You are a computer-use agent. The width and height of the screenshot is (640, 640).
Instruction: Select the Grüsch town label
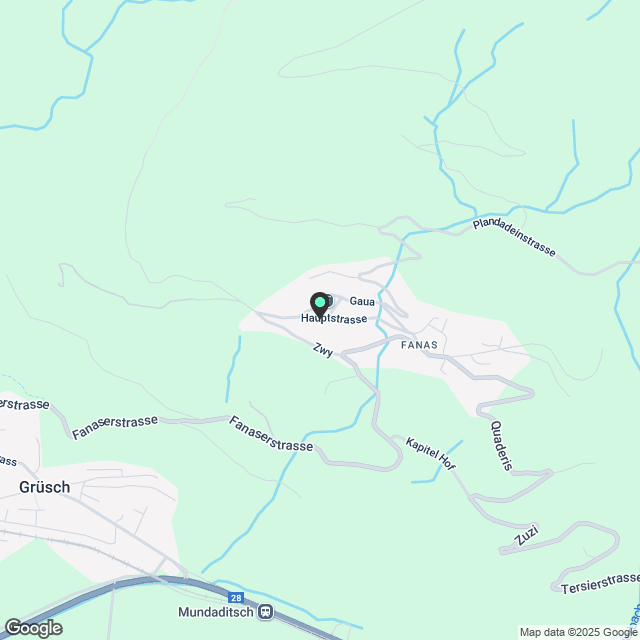(44, 487)
